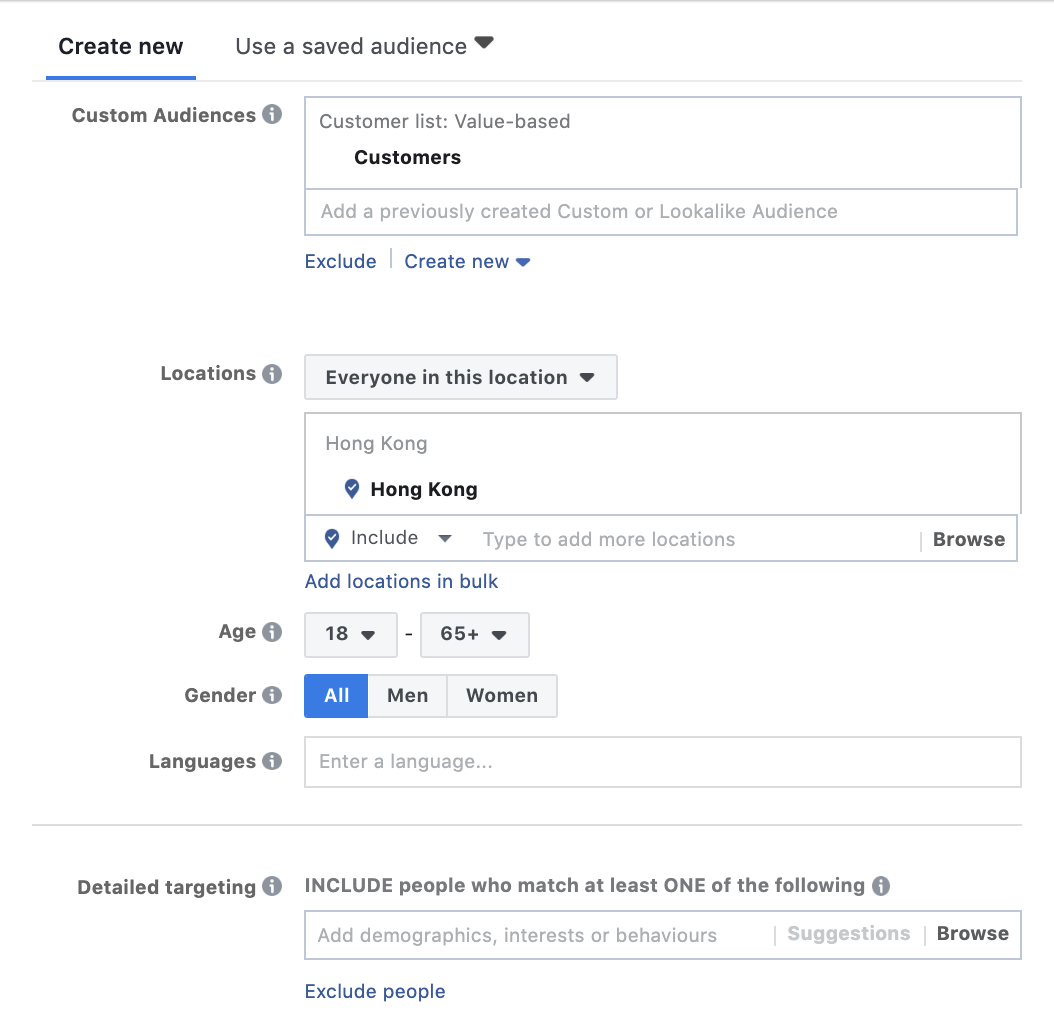The image size is (1054, 1036).
Task: Open the Include location type dropdown
Action: [389, 539]
